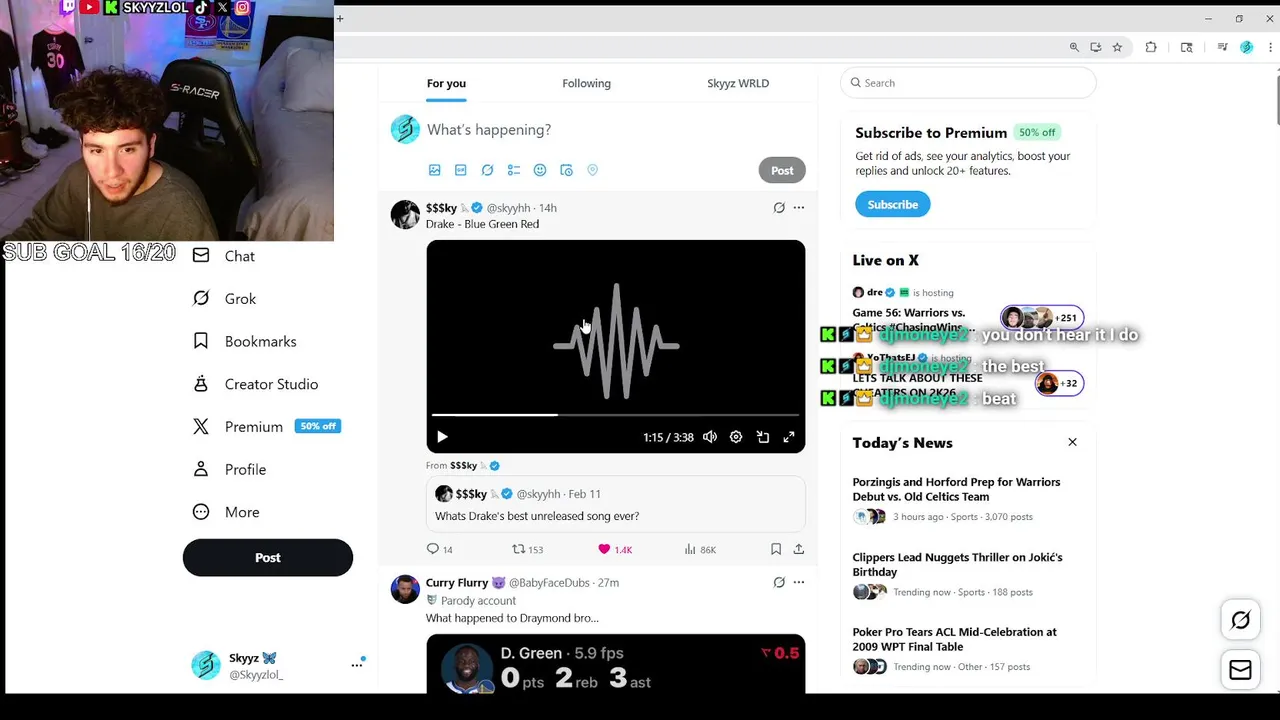The width and height of the screenshot is (1280, 720).
Task: Bookmark the $$$ky post
Action: click(776, 549)
